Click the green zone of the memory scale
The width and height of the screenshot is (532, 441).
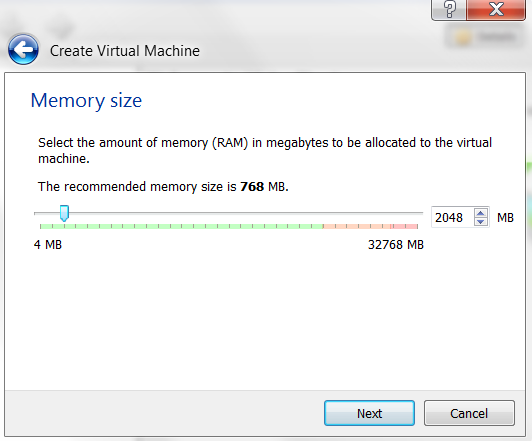182,226
